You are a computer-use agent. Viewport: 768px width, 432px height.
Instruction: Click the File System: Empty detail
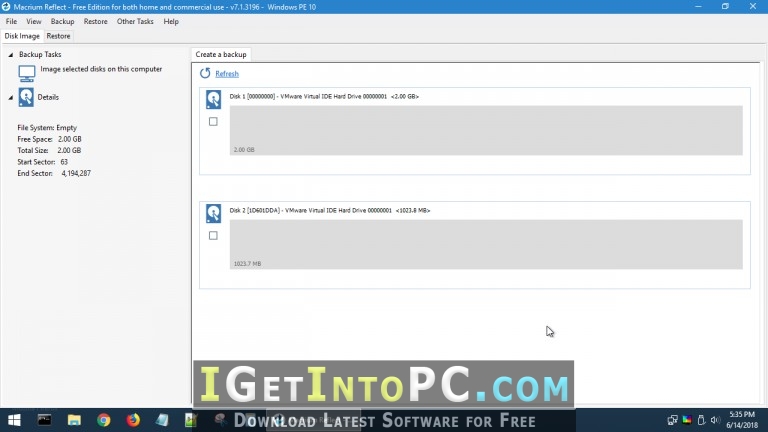pyautogui.click(x=47, y=128)
